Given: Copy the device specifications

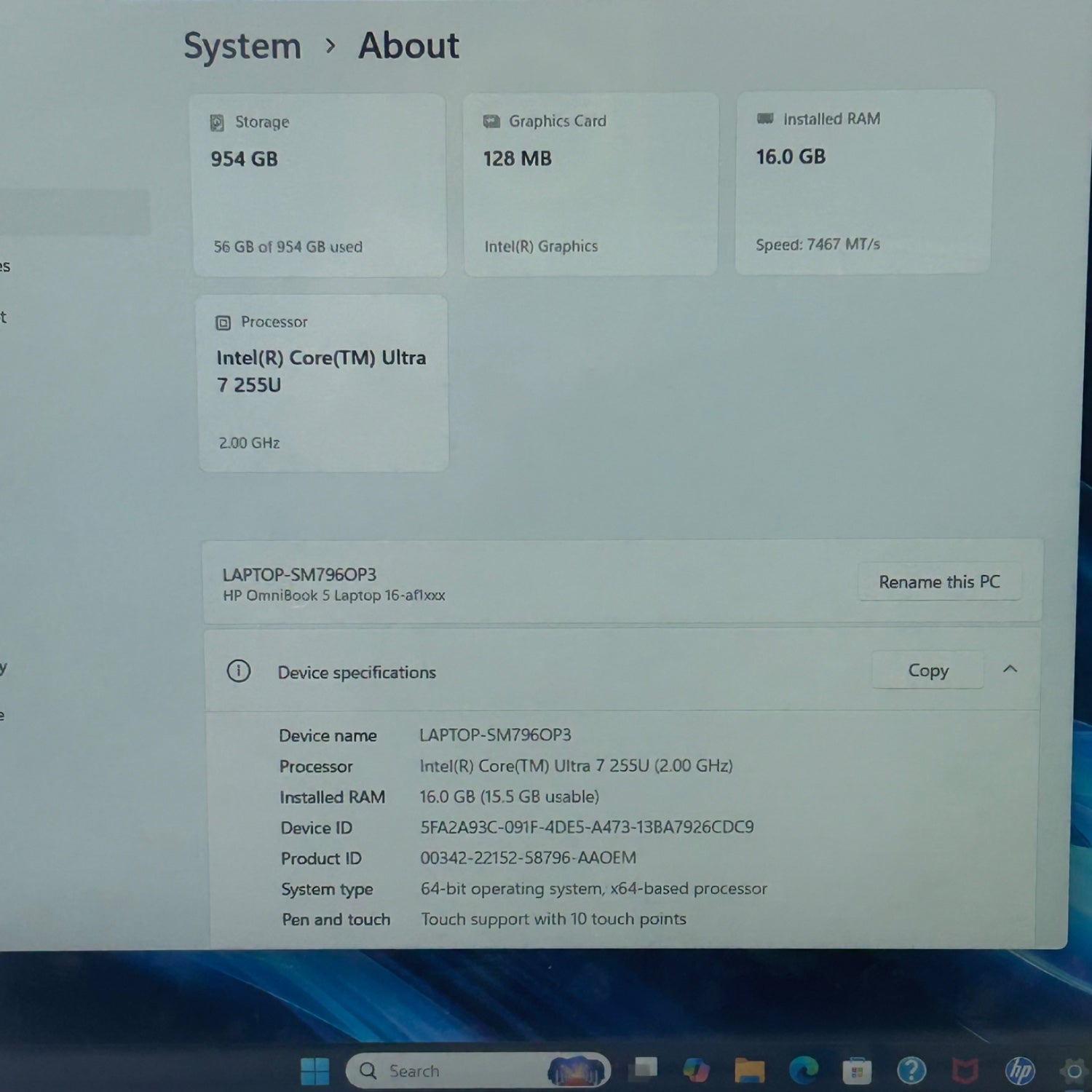Looking at the screenshot, I should (x=927, y=670).
